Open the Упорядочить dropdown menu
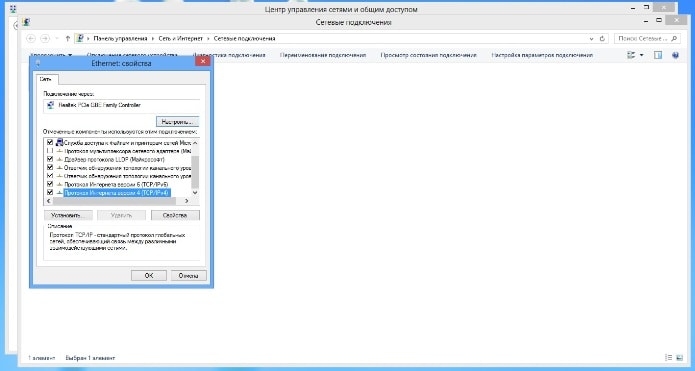This screenshot has height=371, width=695. [51, 55]
